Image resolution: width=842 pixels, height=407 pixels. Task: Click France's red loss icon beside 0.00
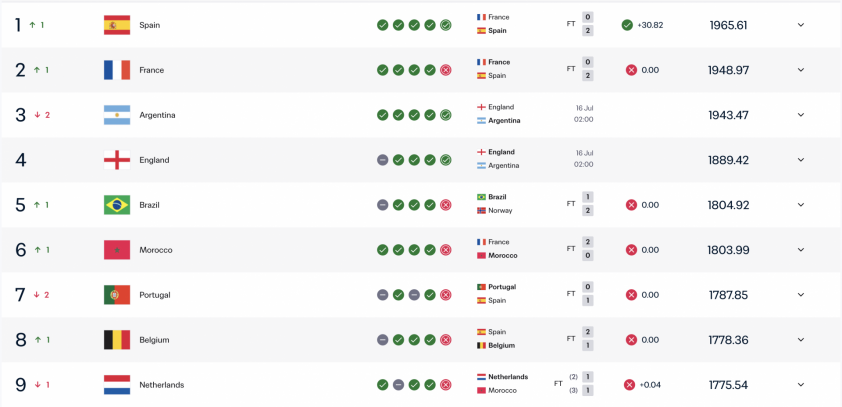631,70
